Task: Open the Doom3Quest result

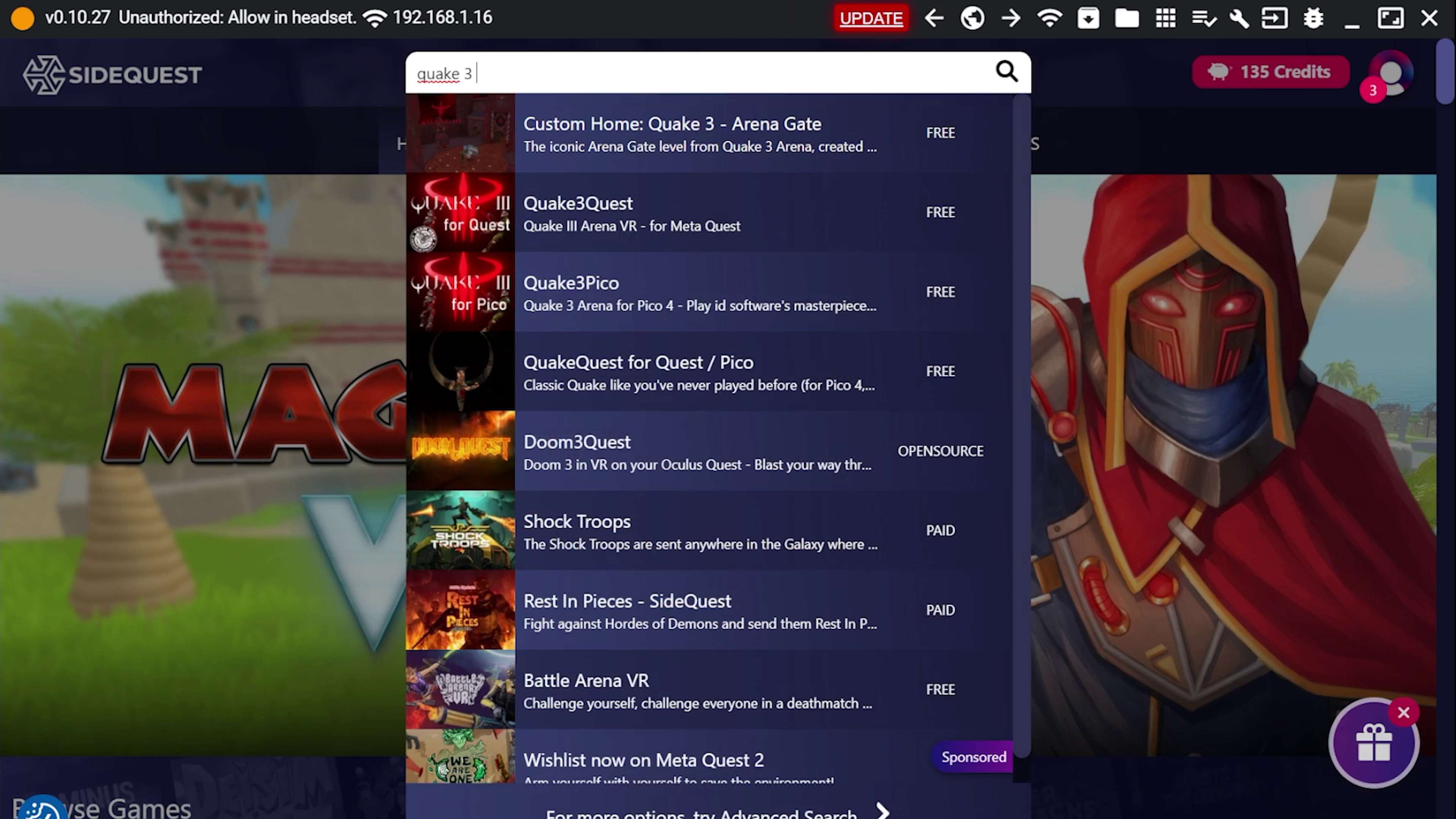Action: point(709,451)
